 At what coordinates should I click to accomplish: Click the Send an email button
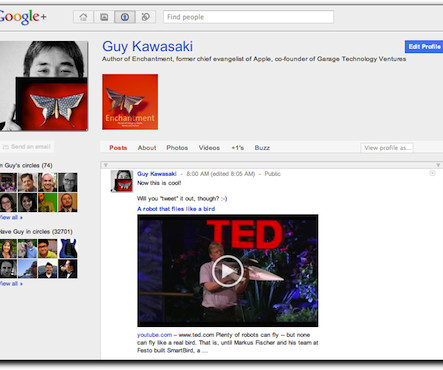pyautogui.click(x=27, y=147)
